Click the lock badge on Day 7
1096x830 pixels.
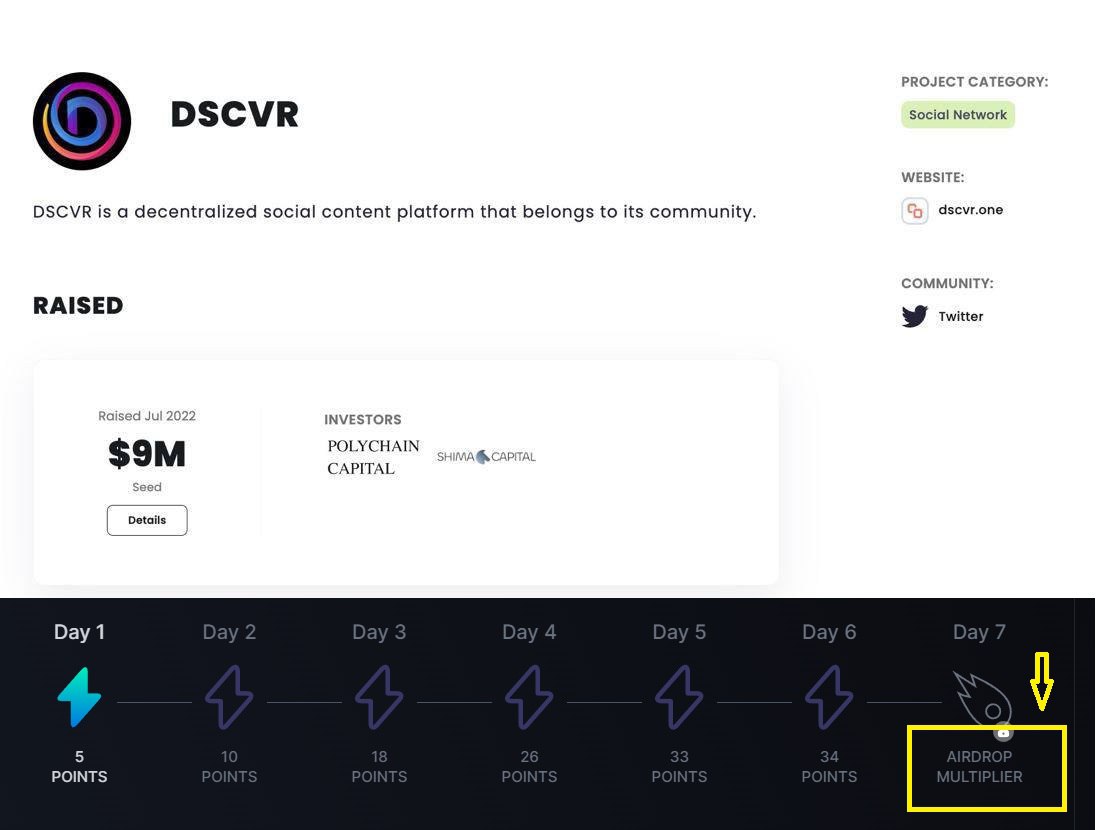click(x=1003, y=732)
